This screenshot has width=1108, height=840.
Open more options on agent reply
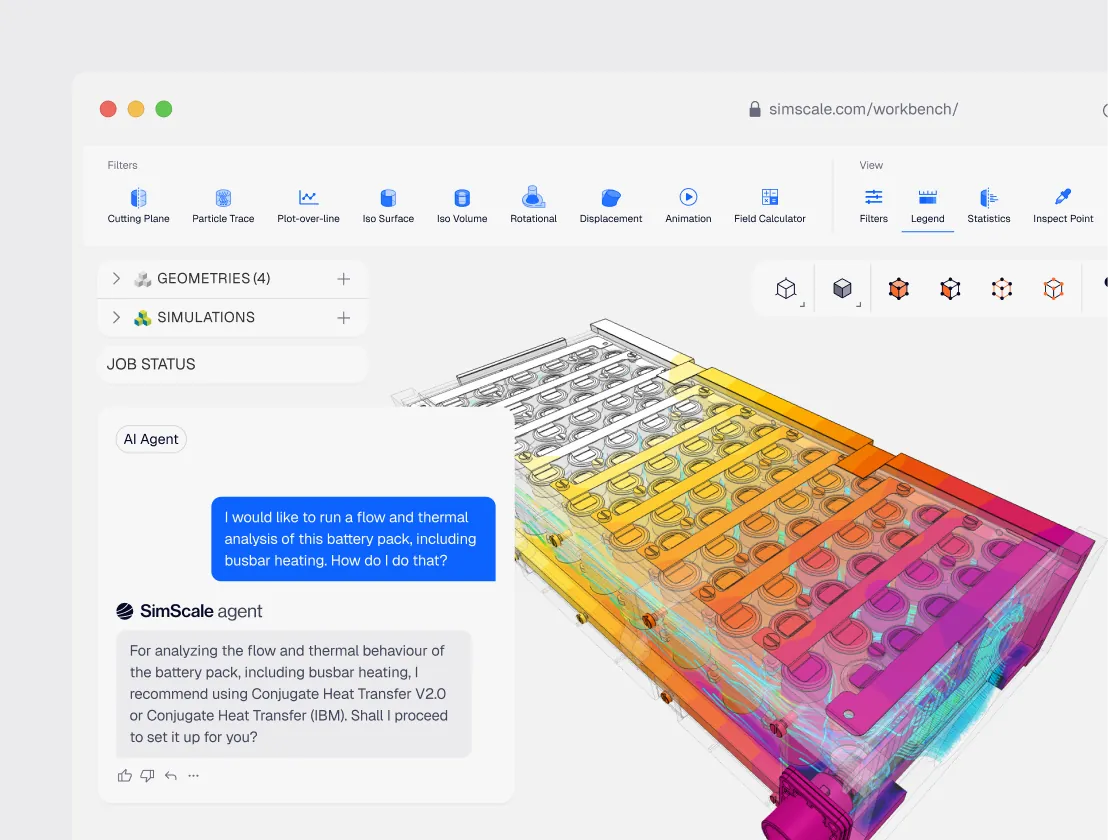coord(194,776)
